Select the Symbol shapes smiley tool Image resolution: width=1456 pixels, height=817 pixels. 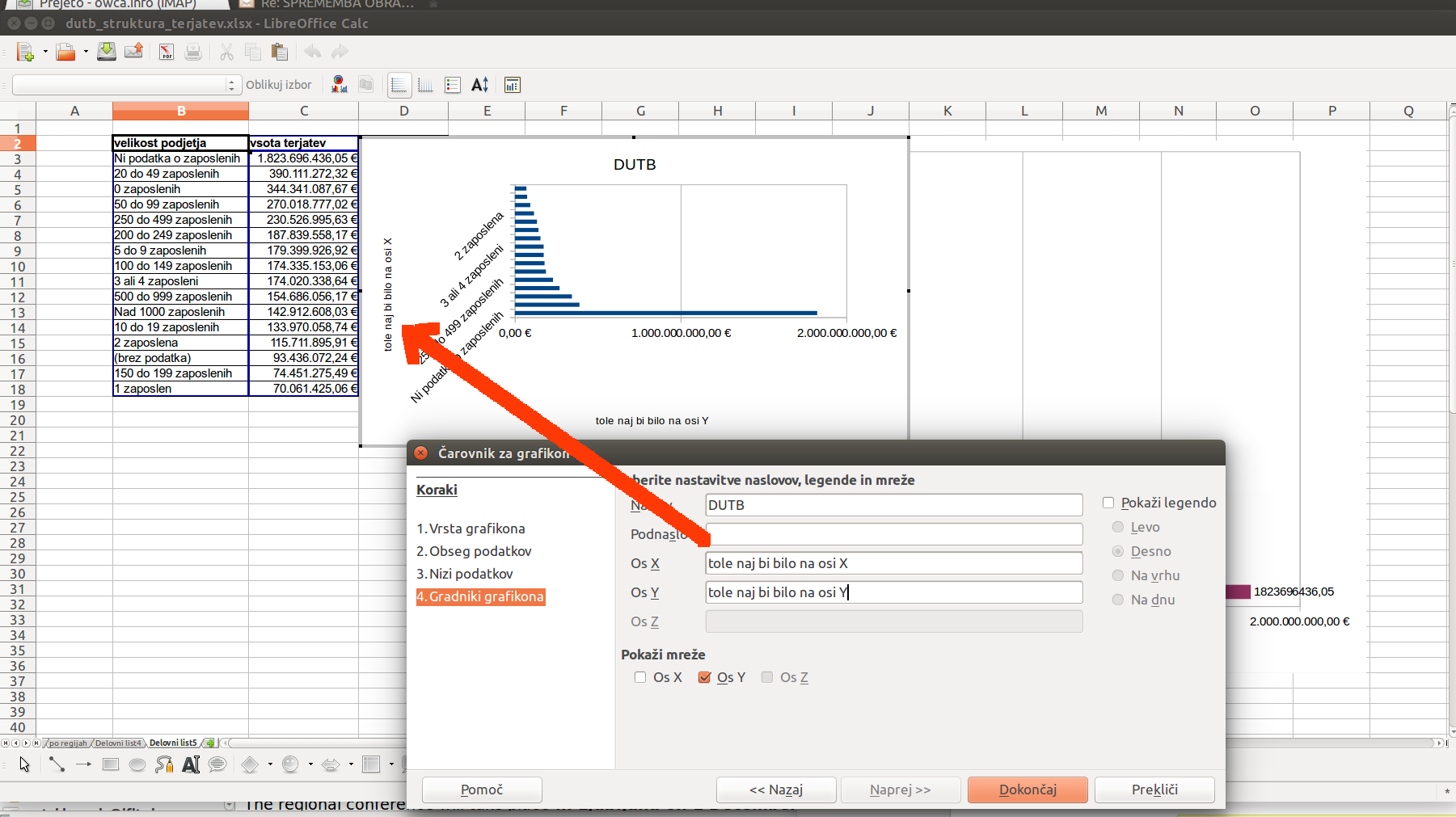290,764
